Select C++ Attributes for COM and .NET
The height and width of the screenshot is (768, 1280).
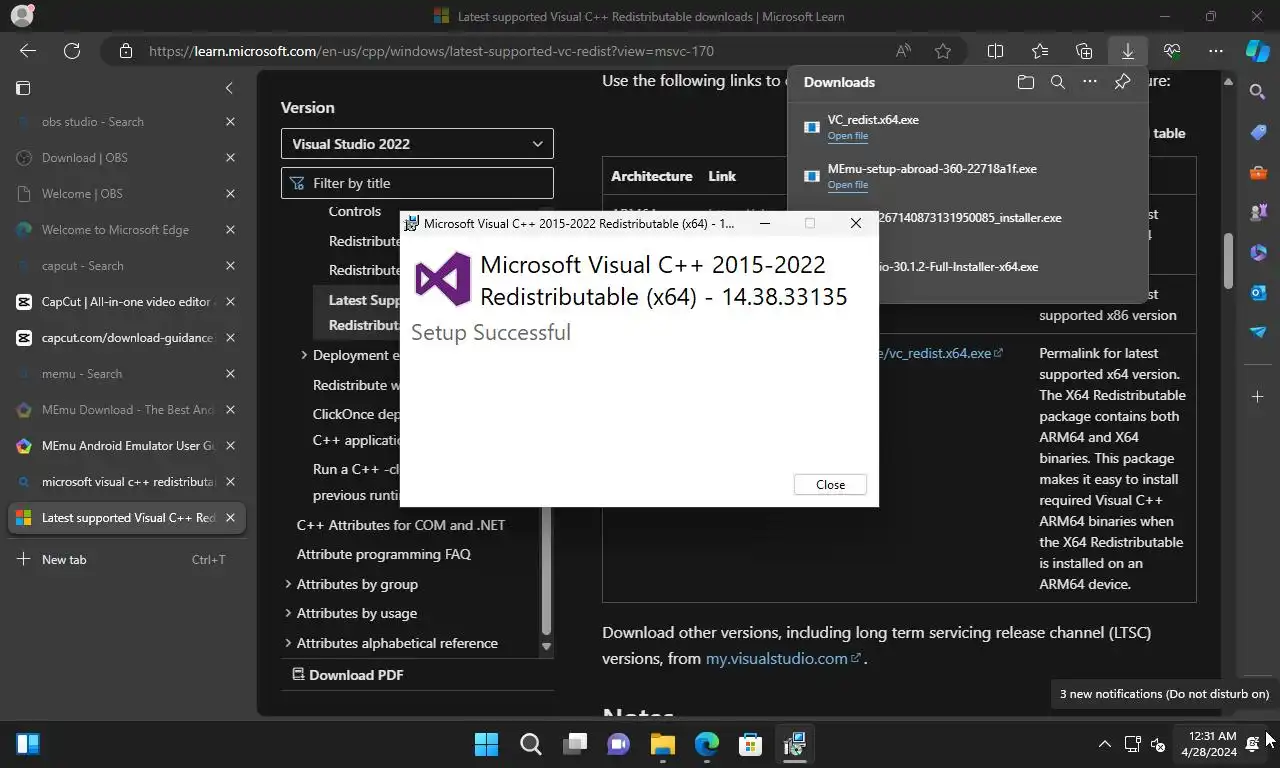(x=401, y=525)
